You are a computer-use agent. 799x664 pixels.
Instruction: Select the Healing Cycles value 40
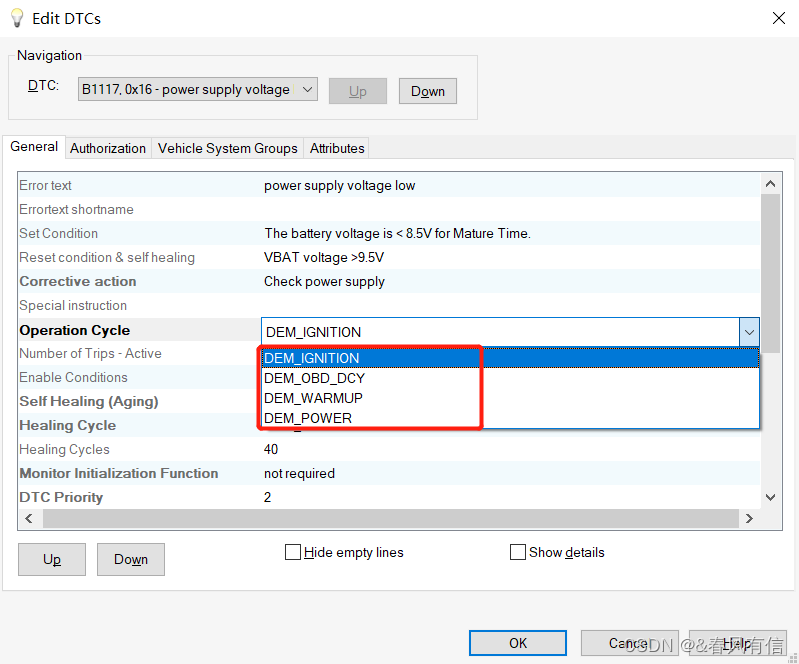point(271,449)
